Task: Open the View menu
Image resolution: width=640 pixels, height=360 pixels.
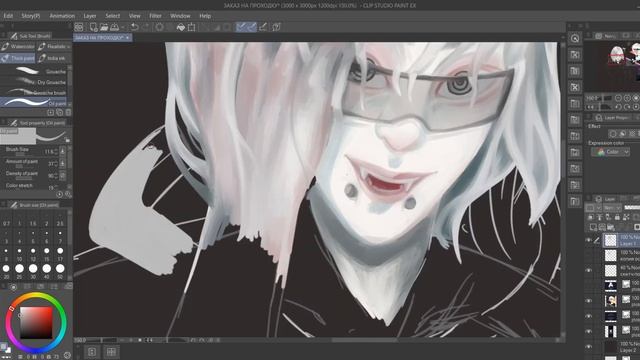Action: pyautogui.click(x=134, y=16)
